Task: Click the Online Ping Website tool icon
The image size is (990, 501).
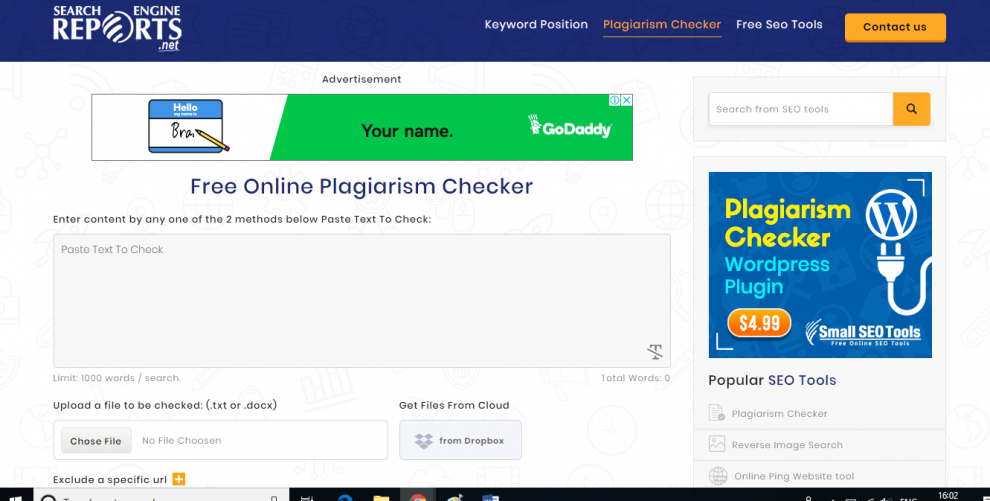Action: [x=717, y=476]
